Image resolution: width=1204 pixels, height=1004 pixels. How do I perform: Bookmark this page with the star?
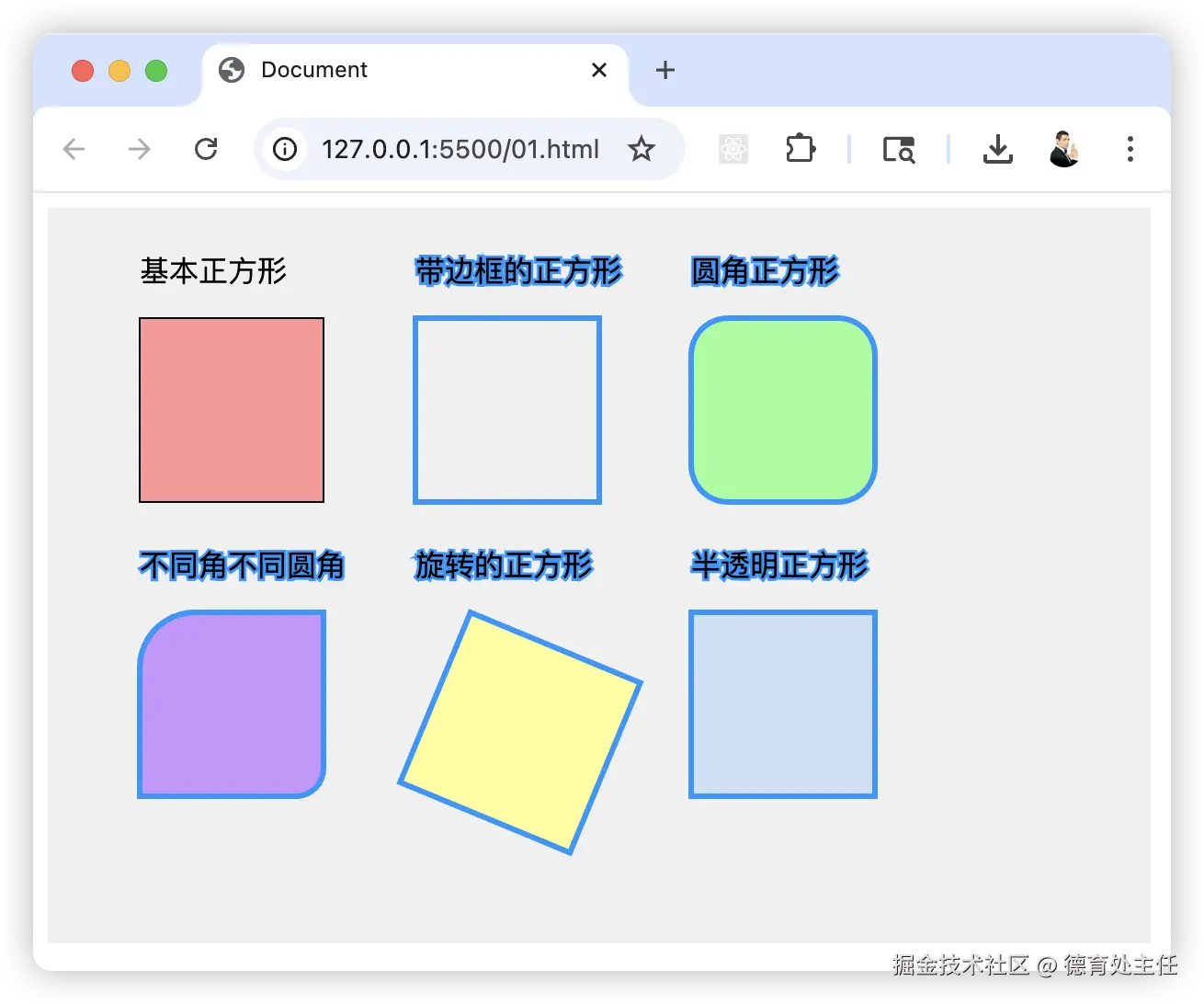[642, 149]
